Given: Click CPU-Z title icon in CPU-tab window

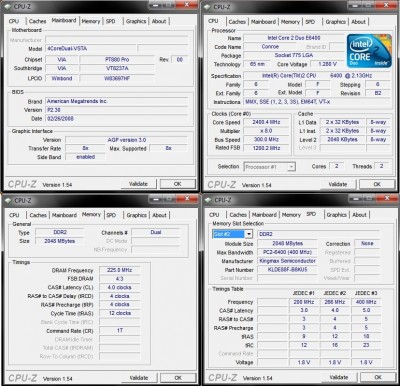Looking at the screenshot, I should (207, 7).
